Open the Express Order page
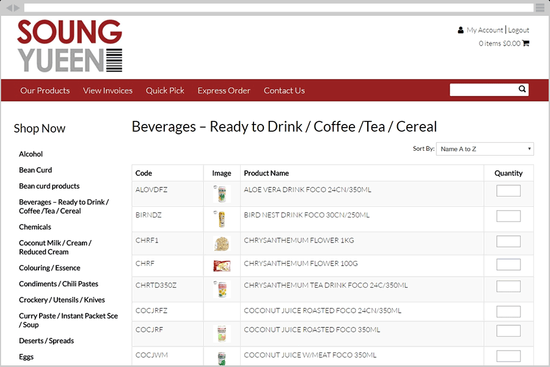 coord(224,91)
